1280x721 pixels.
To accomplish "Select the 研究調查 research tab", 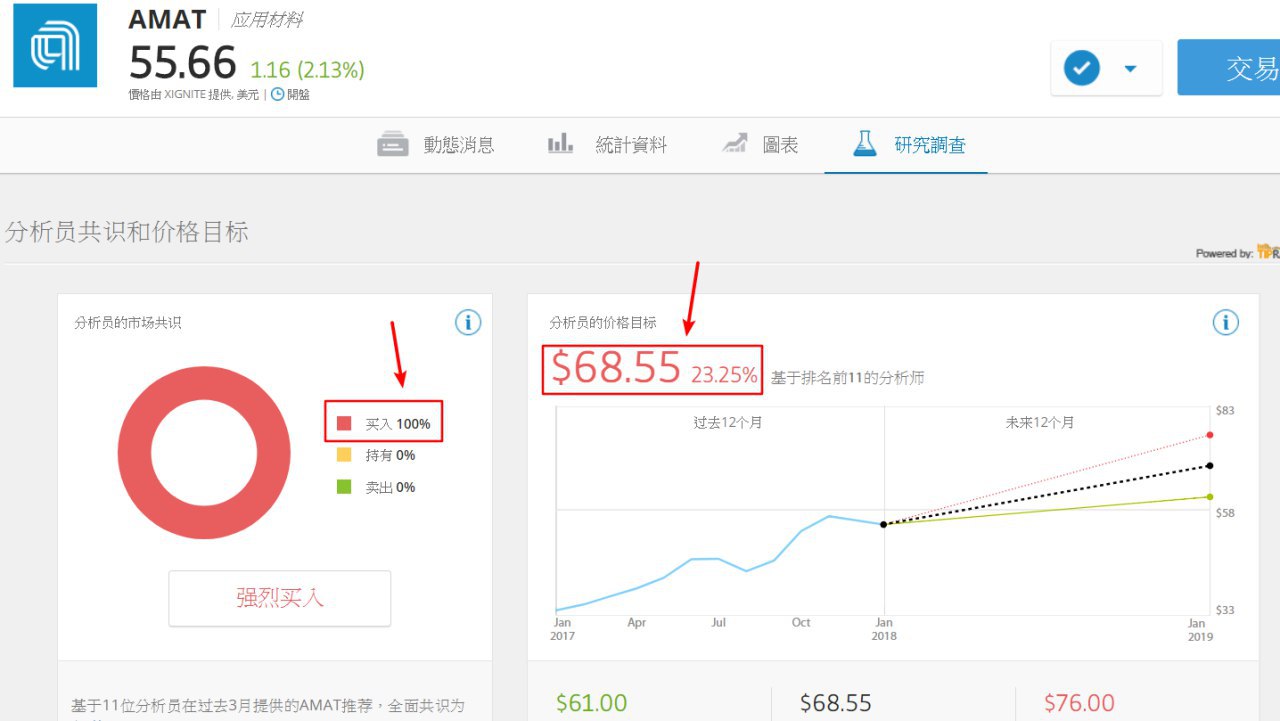I will [908, 145].
